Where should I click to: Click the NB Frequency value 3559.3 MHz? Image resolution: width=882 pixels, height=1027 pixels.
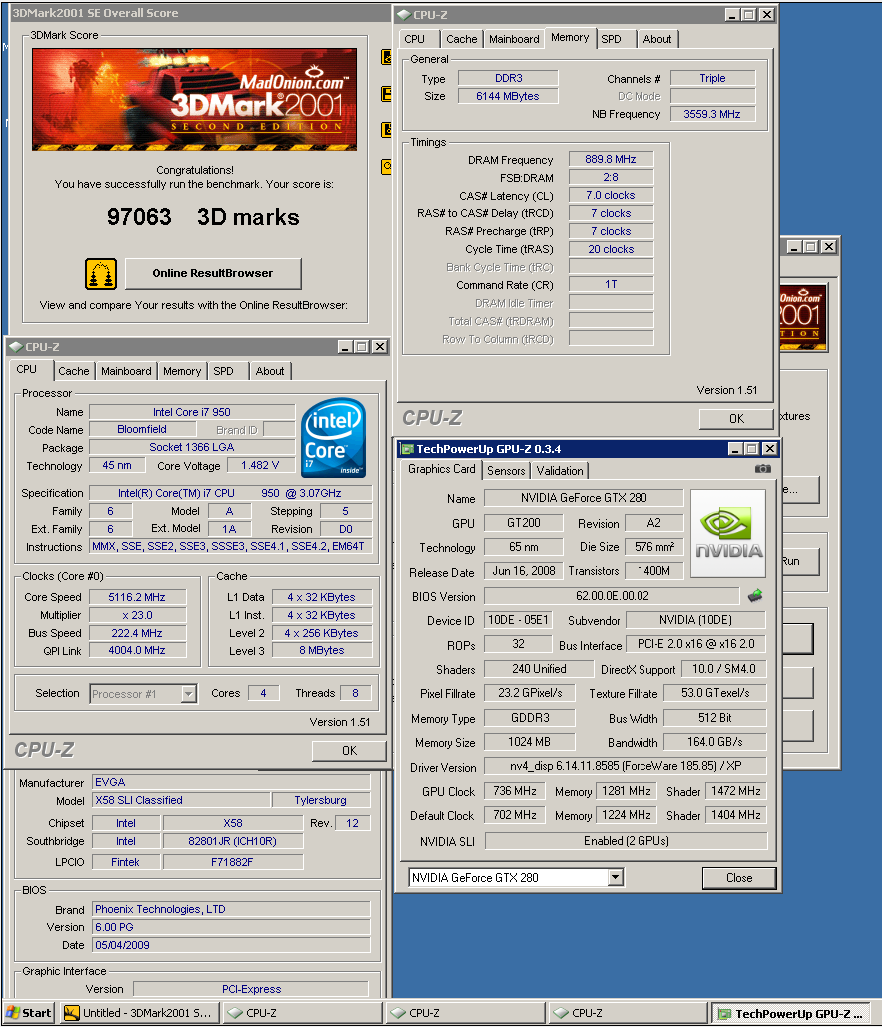pyautogui.click(x=712, y=114)
